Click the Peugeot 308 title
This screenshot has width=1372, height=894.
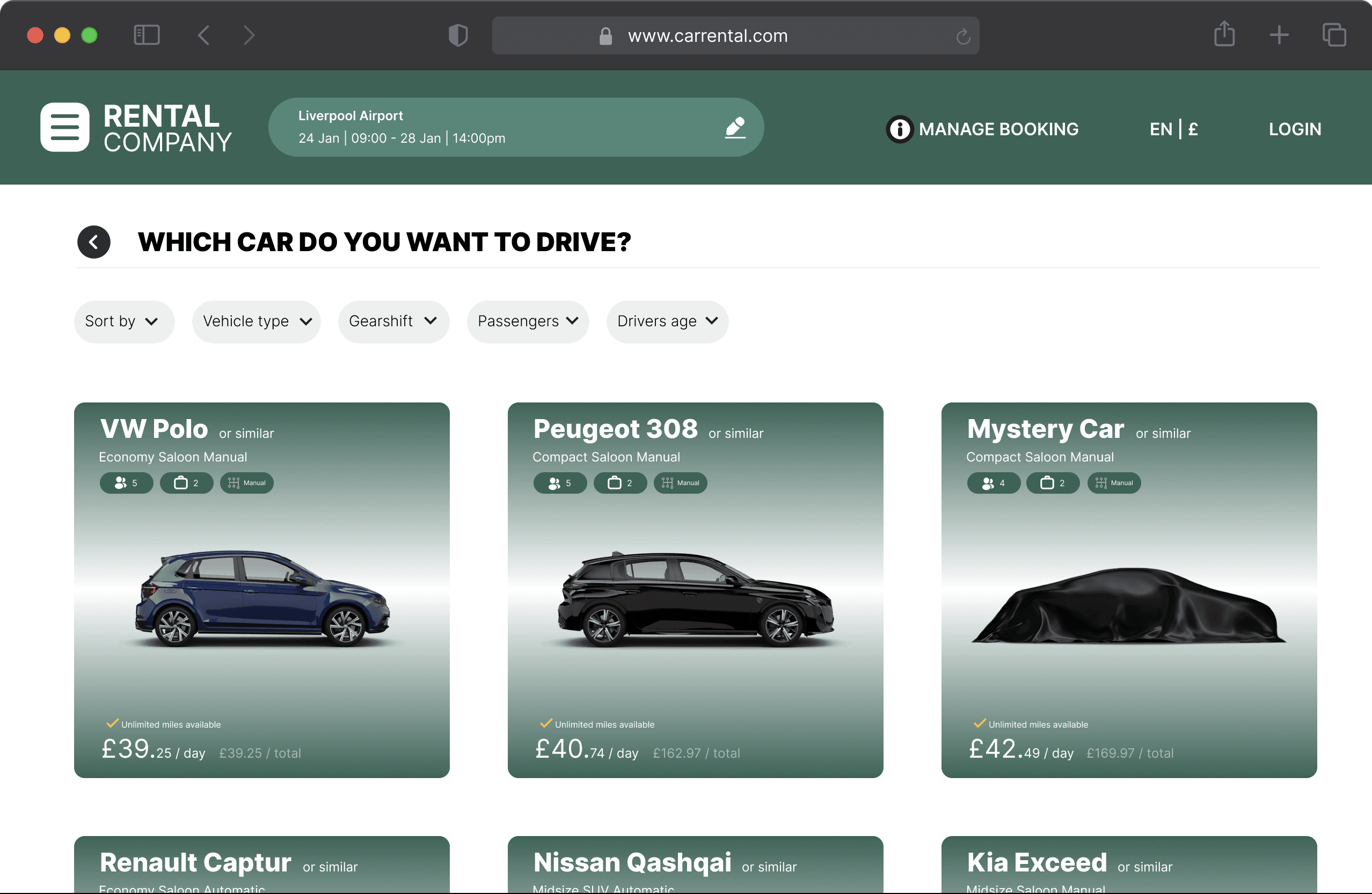pos(616,429)
